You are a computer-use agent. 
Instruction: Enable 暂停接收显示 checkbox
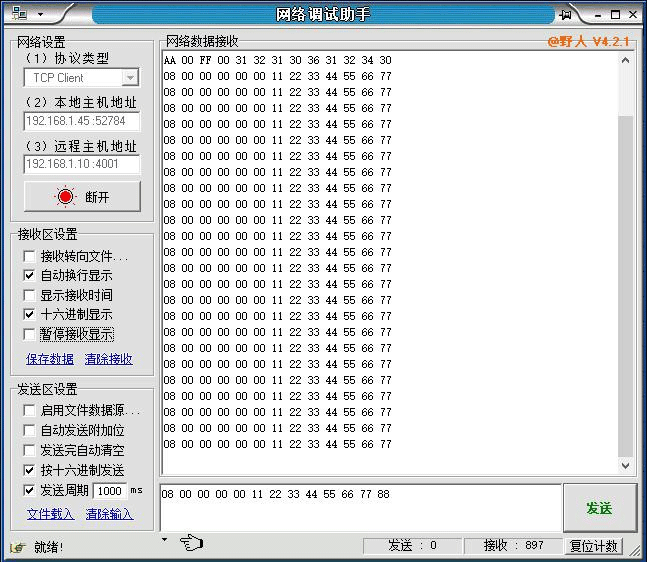coord(30,334)
